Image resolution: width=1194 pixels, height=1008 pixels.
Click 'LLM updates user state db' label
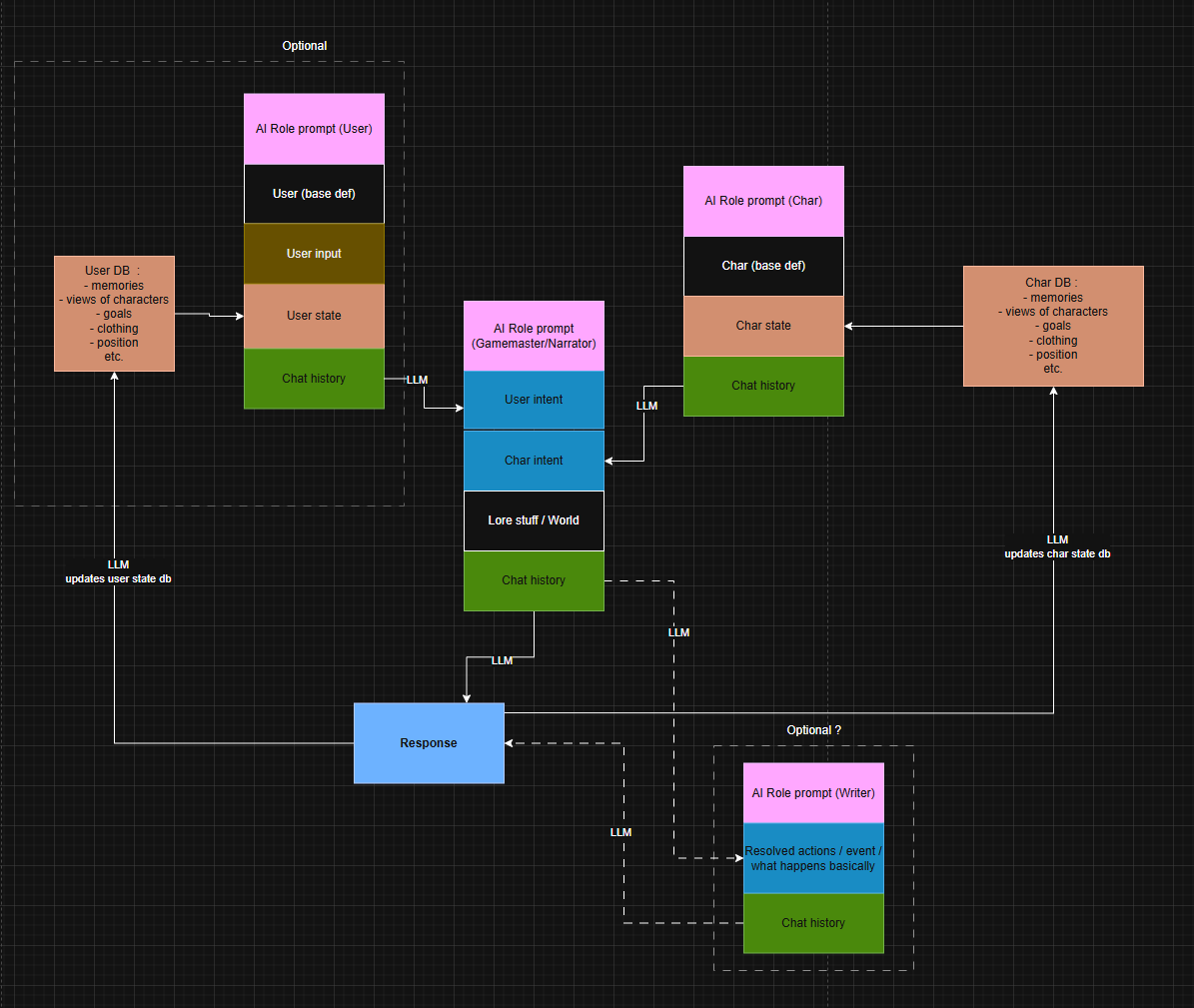[118, 571]
